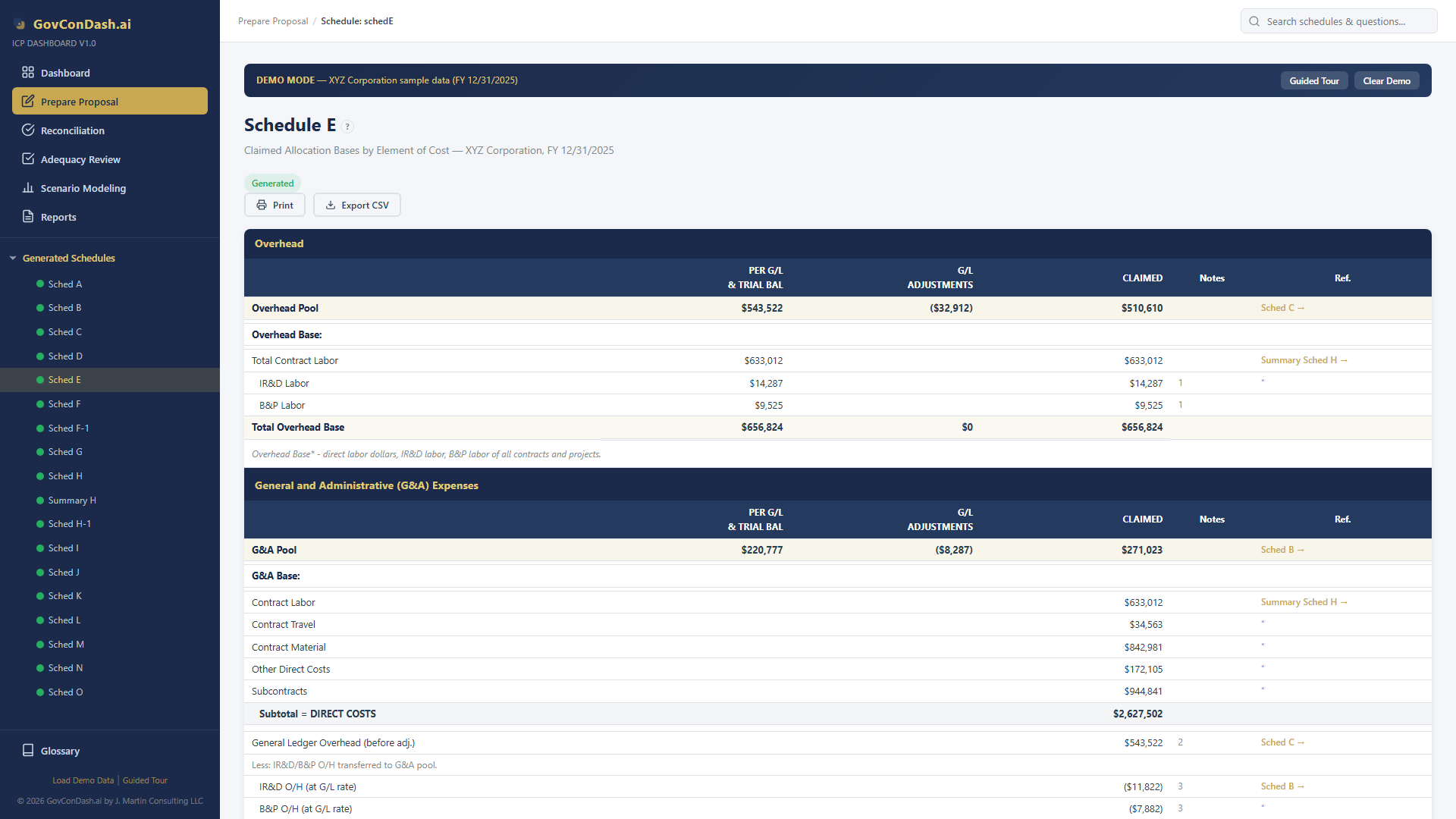Image resolution: width=1456 pixels, height=819 pixels.
Task: Navigate back via Prepare Proposal breadcrumb
Action: [x=273, y=20]
